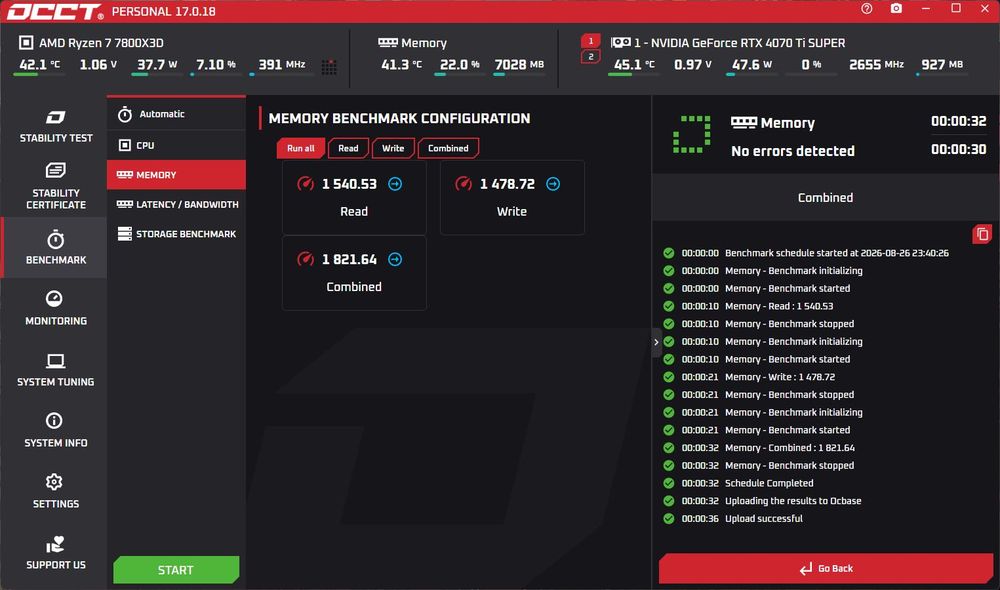Collapse the results panel chevron
The height and width of the screenshot is (590, 1000).
tap(656, 343)
